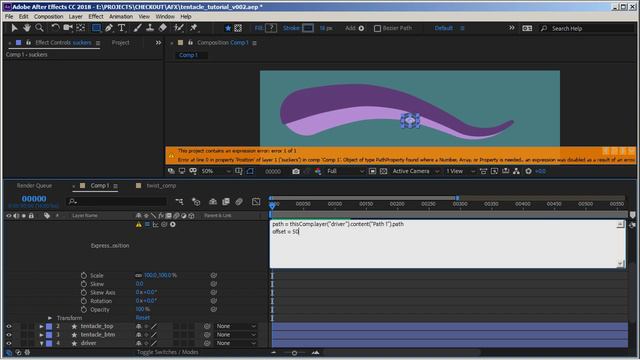Toggle the Skew stopwatch
Screen dimensions: 640x360
(84, 284)
